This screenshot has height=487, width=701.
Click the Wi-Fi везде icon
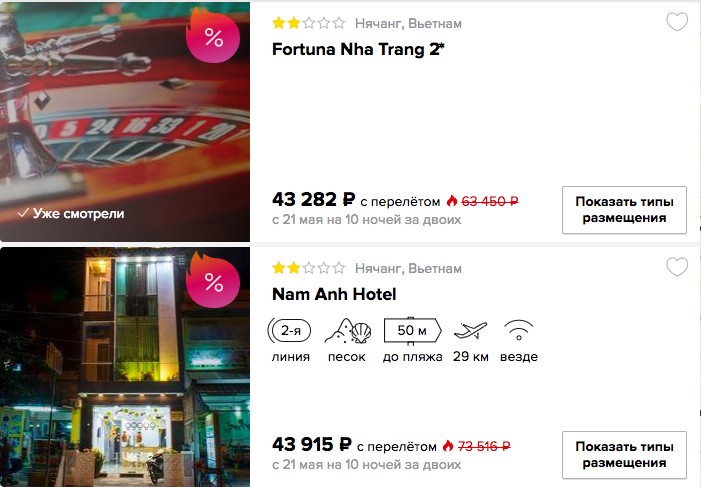click(x=519, y=331)
